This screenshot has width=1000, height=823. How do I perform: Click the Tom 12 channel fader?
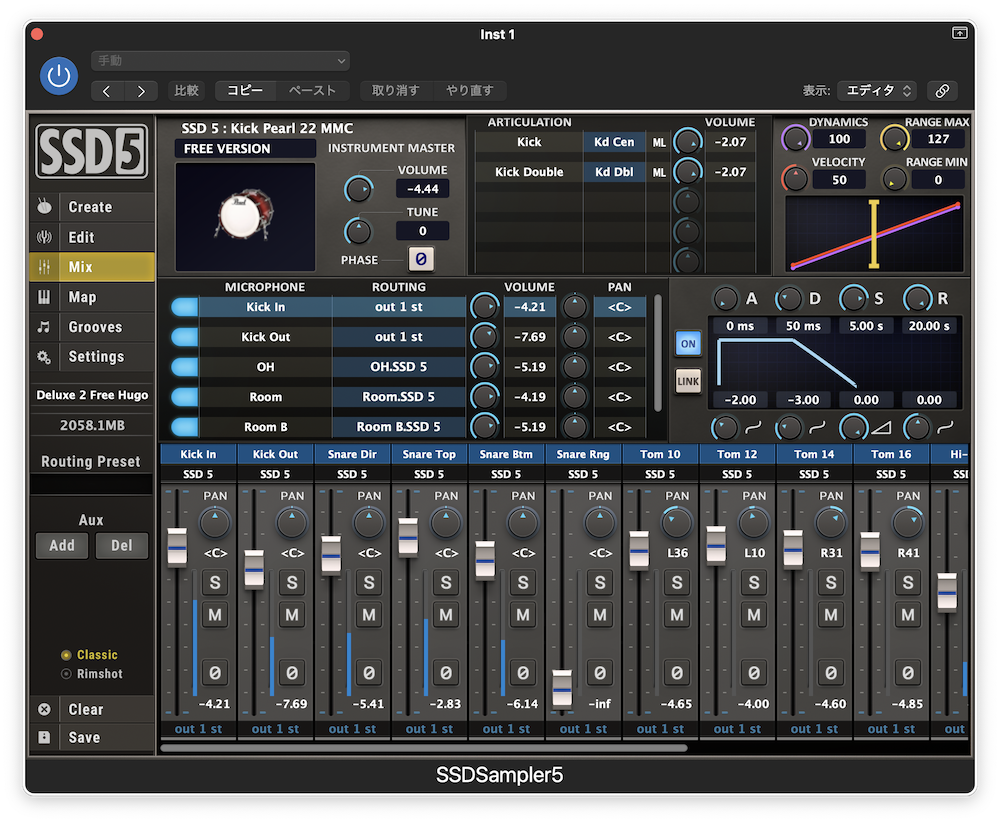[x=716, y=545]
